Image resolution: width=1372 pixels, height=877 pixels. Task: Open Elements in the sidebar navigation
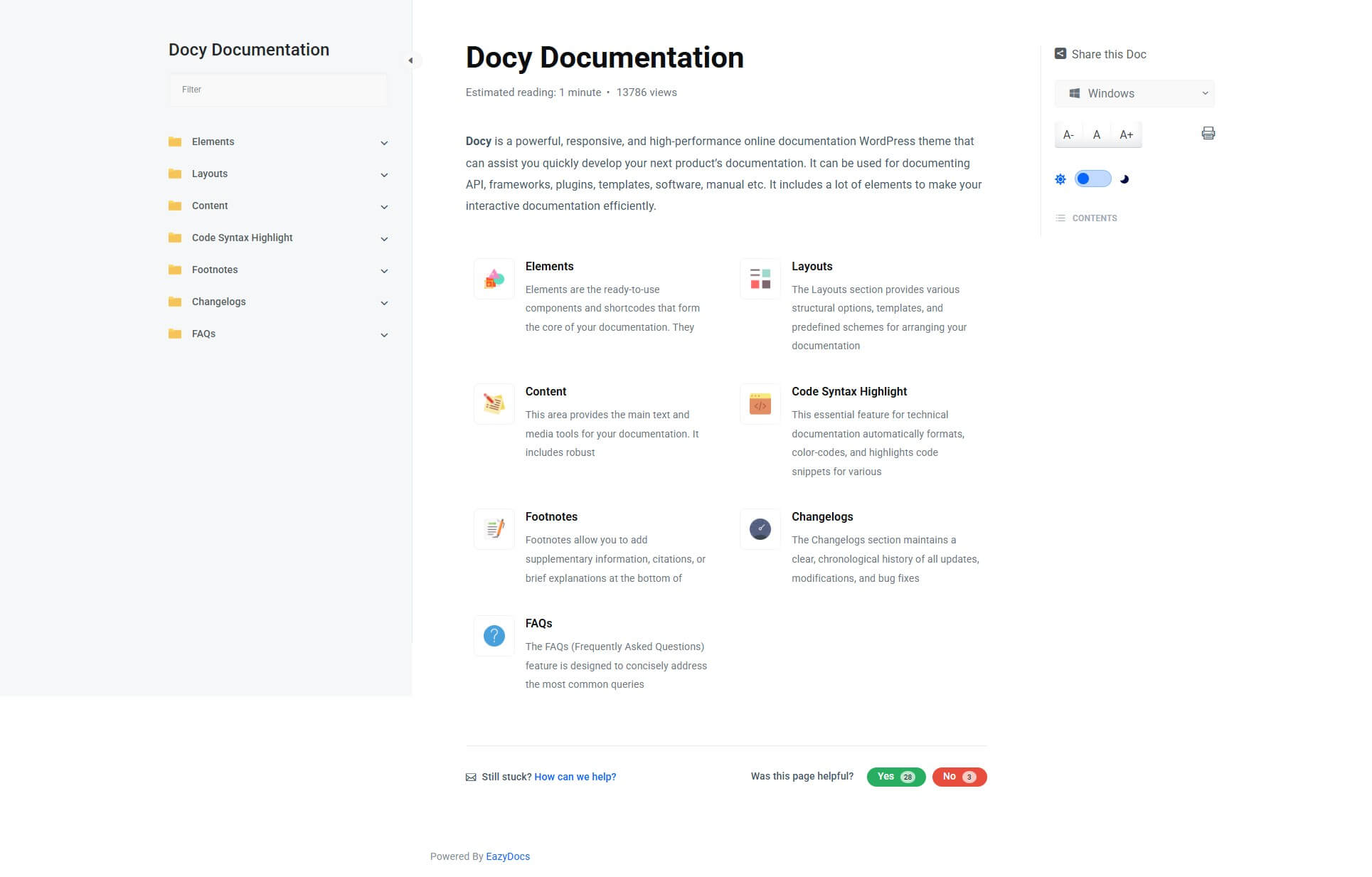tap(213, 142)
